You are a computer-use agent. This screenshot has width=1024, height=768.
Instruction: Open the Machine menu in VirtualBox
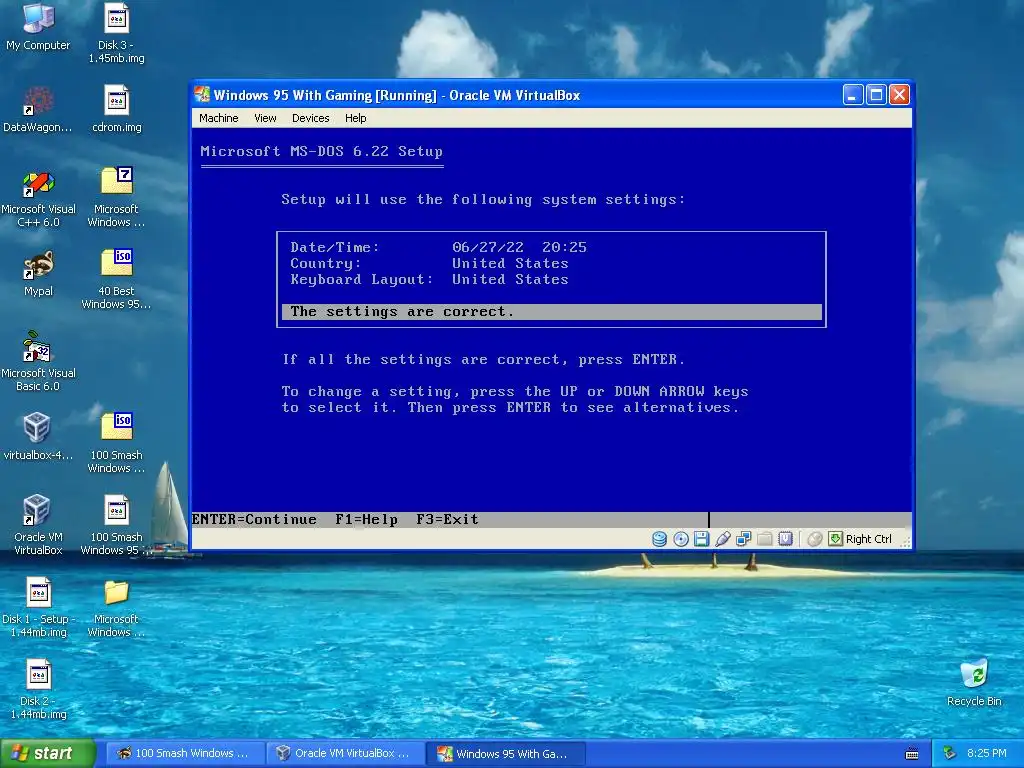click(x=218, y=118)
